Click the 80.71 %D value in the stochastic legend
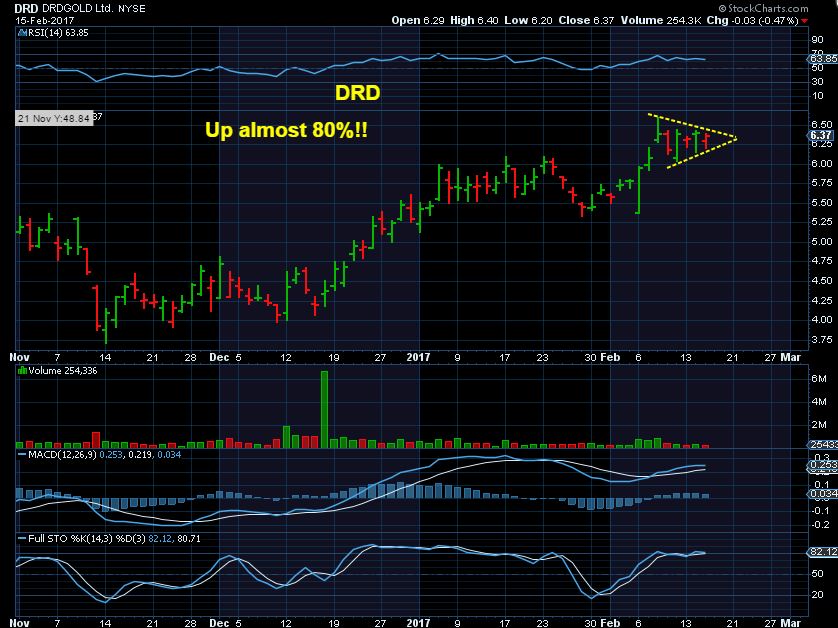 189,539
